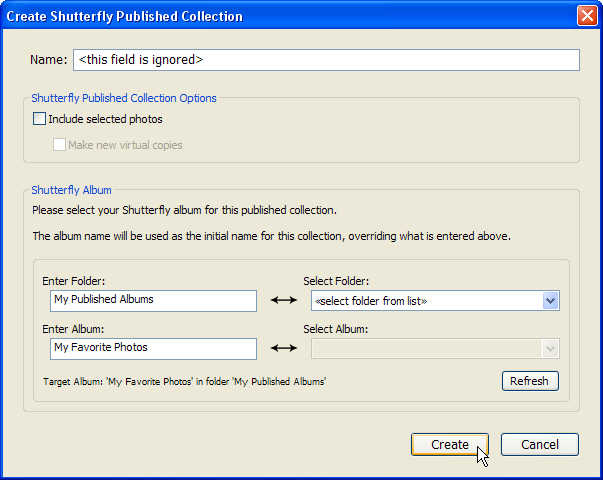This screenshot has width=603, height=480.
Task: Edit the Enter Album text field
Action: [153, 349]
